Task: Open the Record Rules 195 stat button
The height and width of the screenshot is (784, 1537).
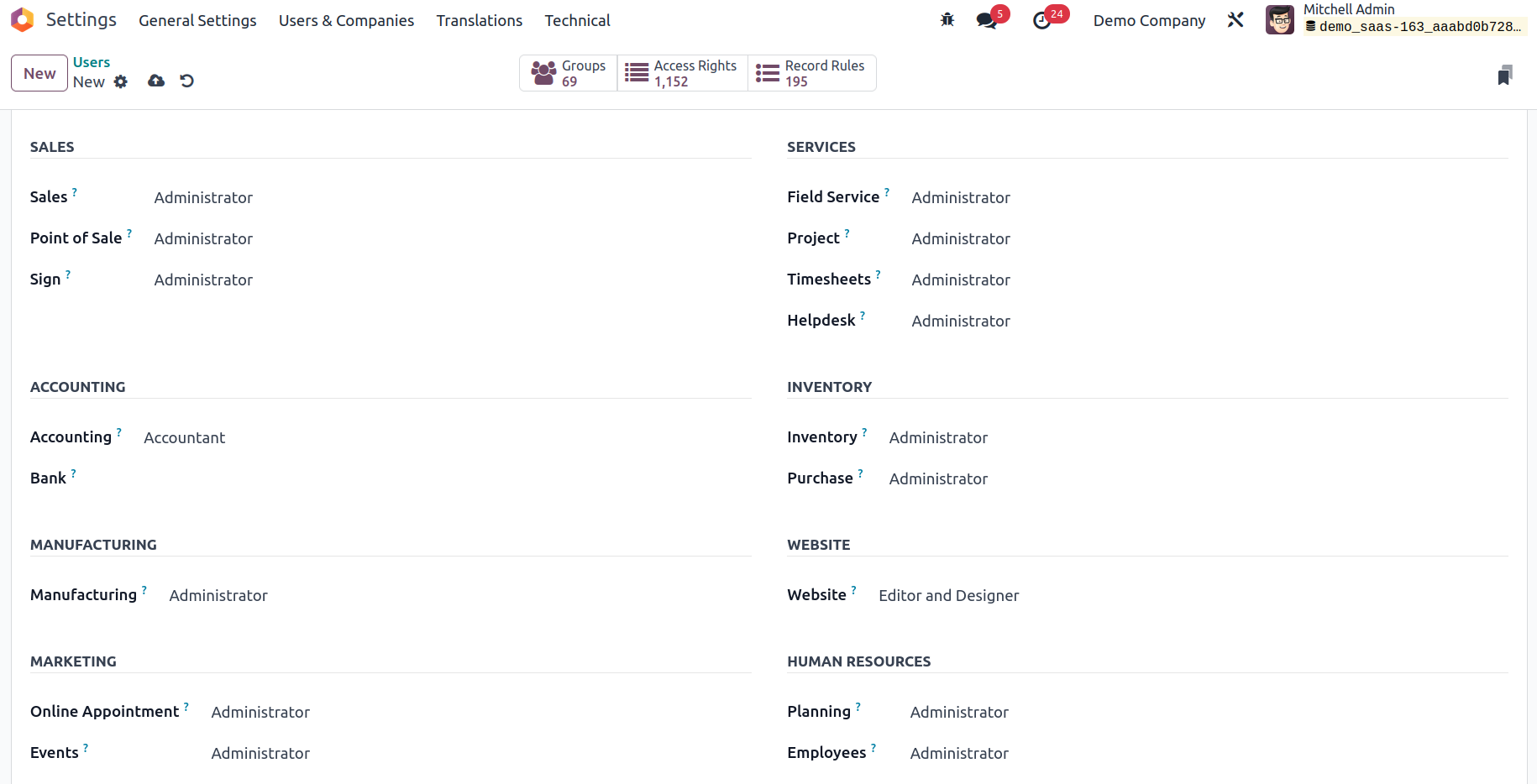Action: click(x=812, y=73)
